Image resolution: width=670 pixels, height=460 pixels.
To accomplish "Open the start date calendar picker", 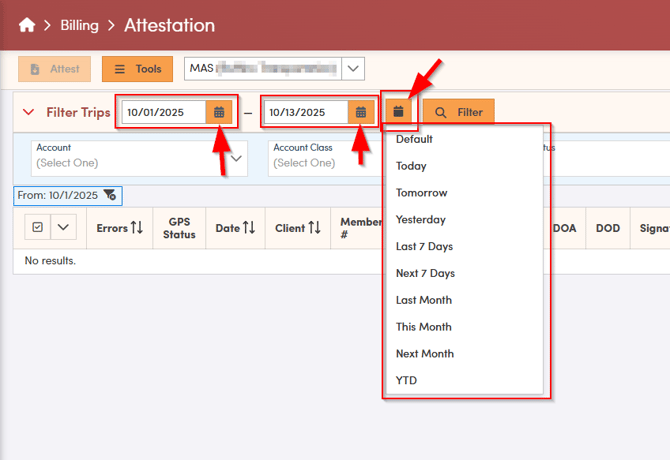I will tap(219, 113).
